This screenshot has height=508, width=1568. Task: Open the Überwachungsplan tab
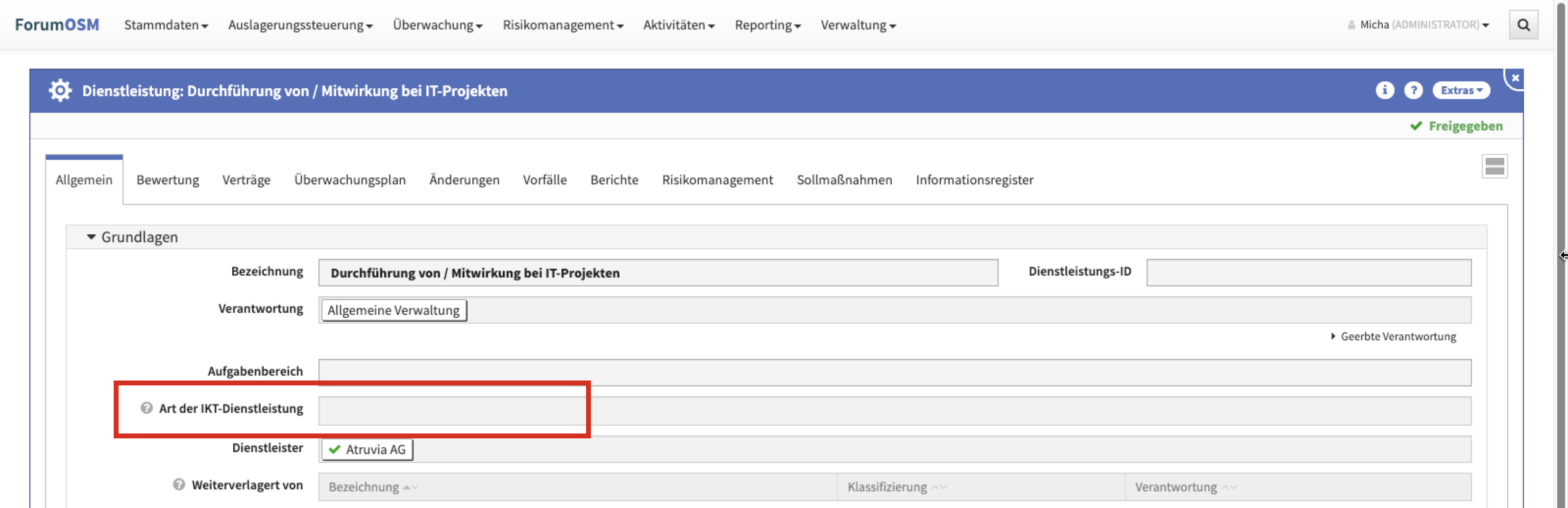point(350,179)
